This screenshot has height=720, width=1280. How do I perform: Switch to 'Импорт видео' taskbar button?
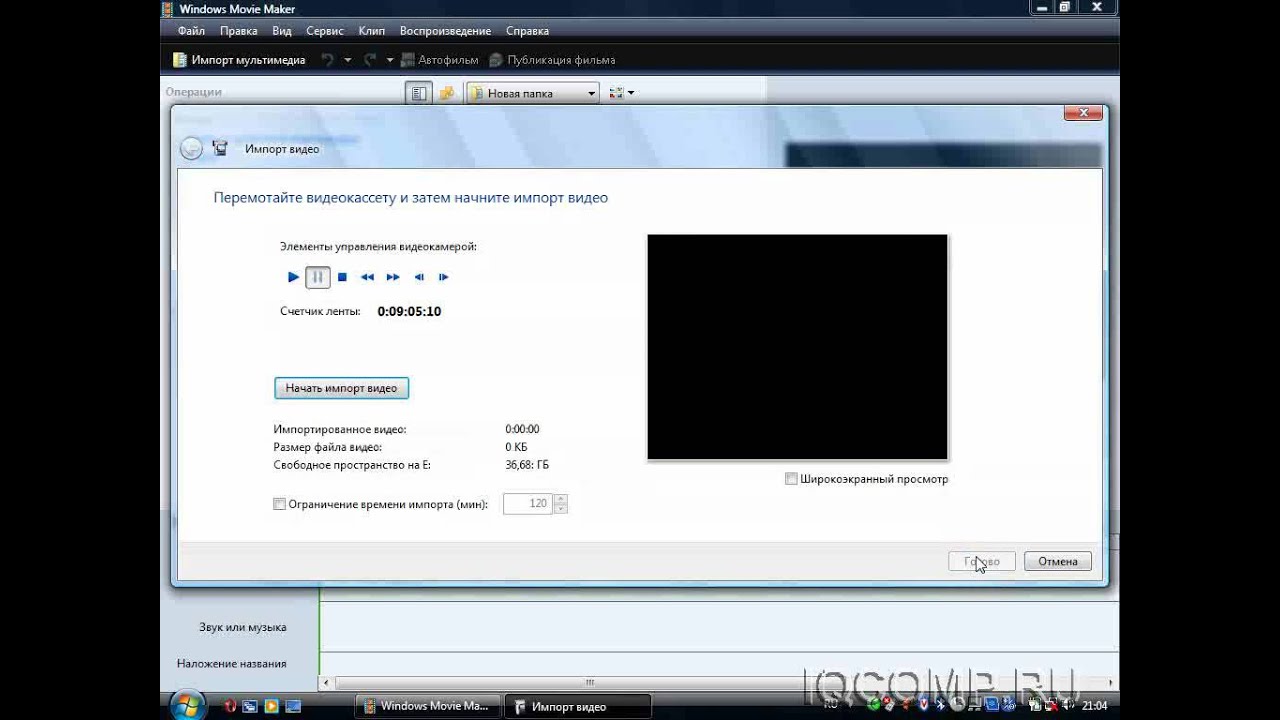click(577, 706)
